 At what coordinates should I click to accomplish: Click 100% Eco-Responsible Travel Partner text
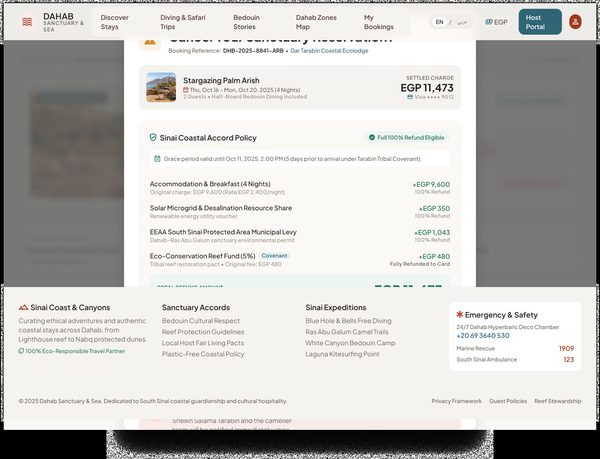point(75,351)
